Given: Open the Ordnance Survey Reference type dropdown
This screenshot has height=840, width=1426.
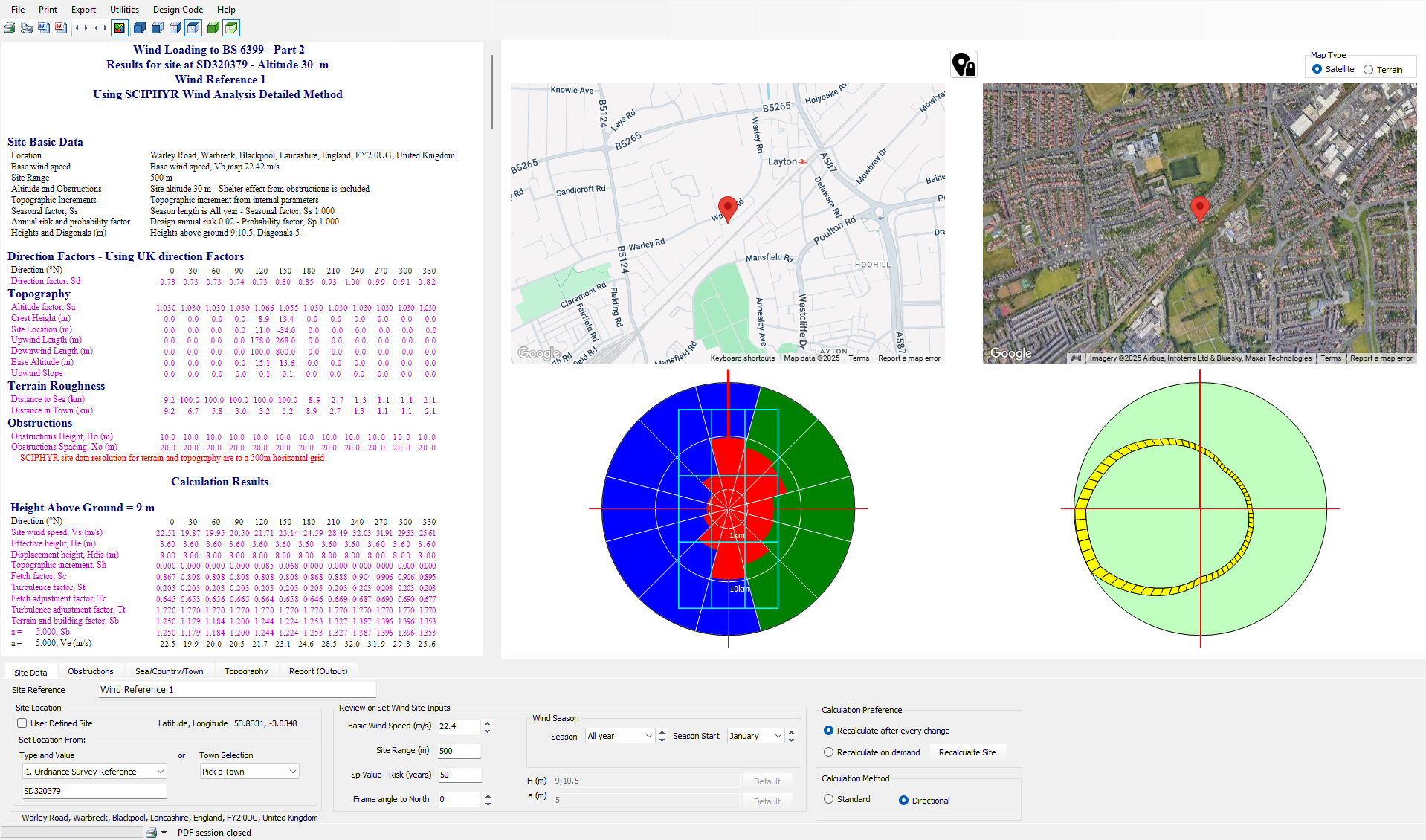Looking at the screenshot, I should (94, 772).
